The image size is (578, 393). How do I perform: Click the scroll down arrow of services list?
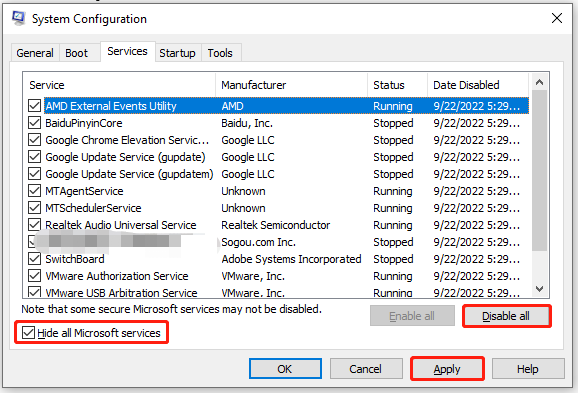point(539,289)
